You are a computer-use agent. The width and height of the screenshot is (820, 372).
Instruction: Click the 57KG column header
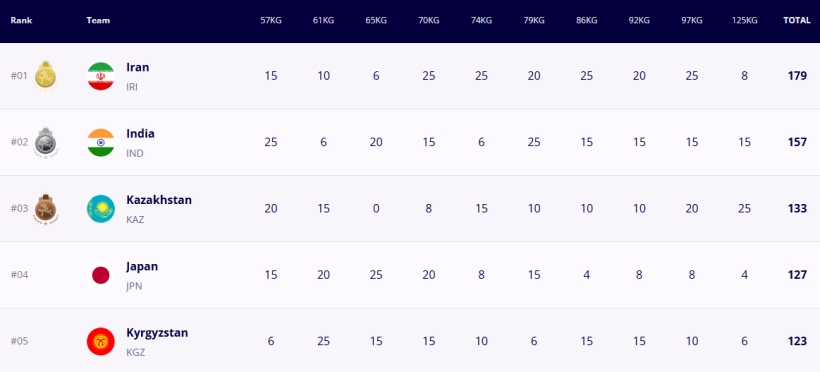tap(271, 21)
